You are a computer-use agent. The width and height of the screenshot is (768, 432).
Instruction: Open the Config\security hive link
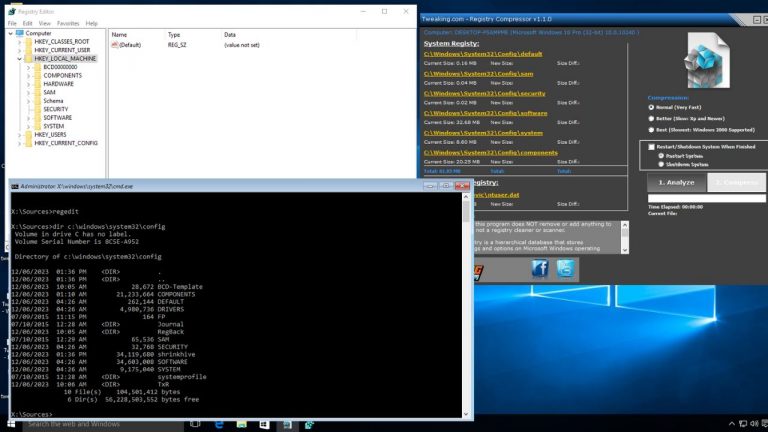coord(484,93)
